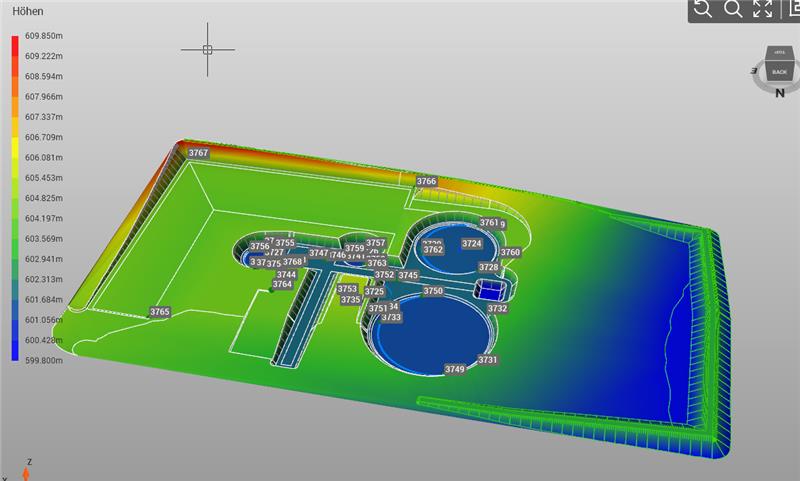Image resolution: width=800 pixels, height=481 pixels.
Task: Select point label 3744
Action: pyautogui.click(x=286, y=274)
